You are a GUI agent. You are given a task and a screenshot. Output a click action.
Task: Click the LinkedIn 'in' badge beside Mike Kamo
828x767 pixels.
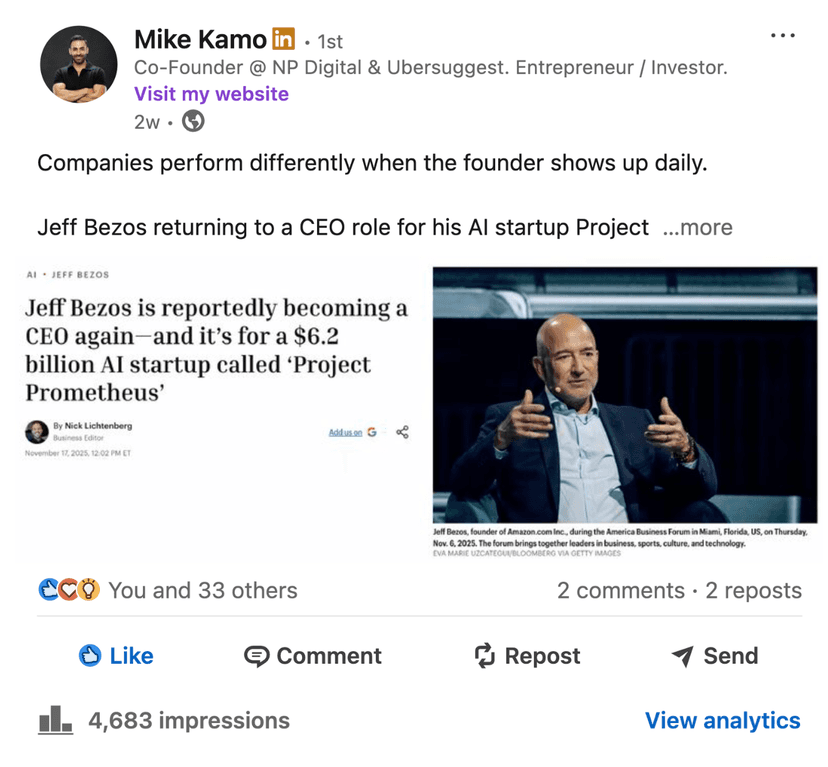pyautogui.click(x=283, y=40)
